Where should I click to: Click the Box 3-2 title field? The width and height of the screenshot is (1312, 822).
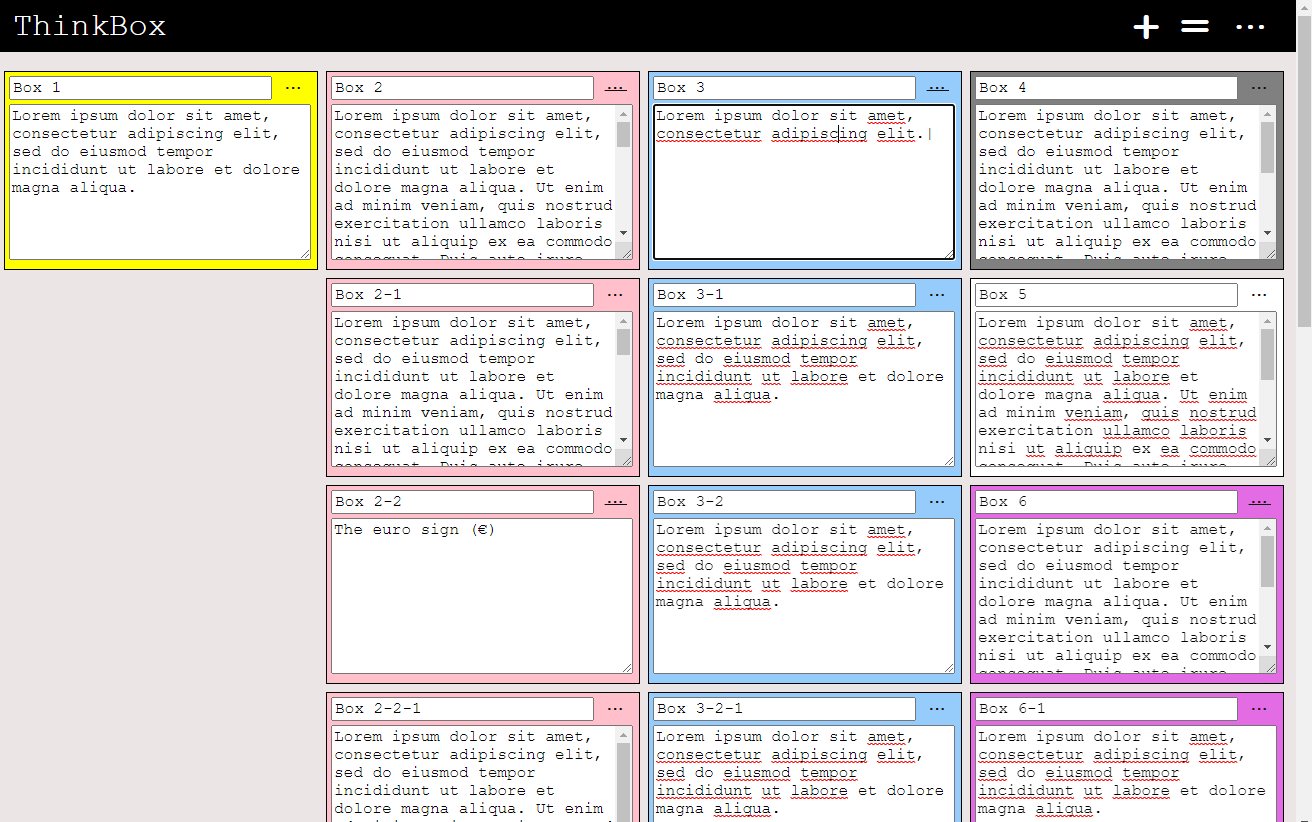click(x=784, y=502)
